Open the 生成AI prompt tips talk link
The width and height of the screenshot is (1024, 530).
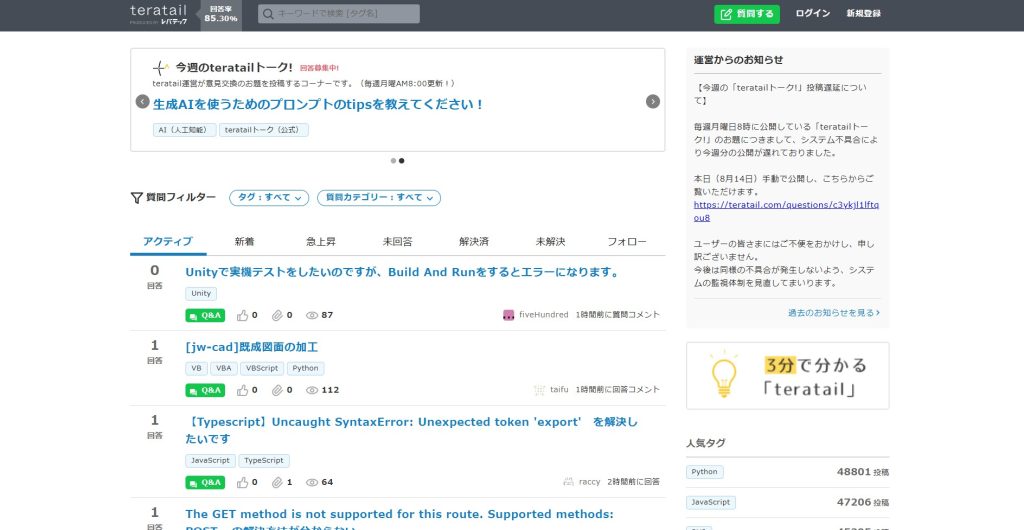point(319,104)
